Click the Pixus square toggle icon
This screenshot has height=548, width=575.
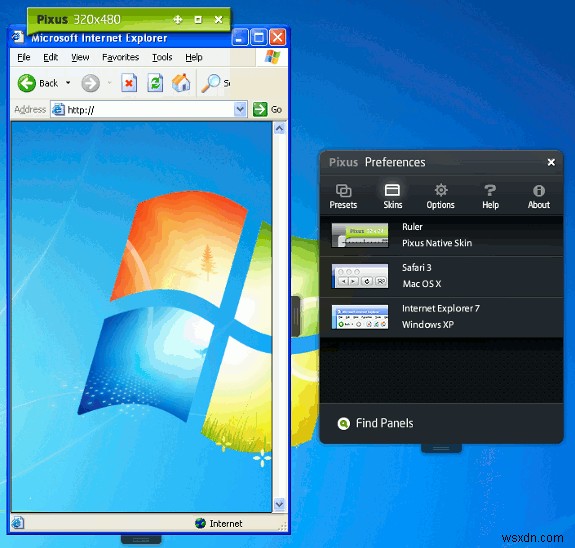(198, 19)
